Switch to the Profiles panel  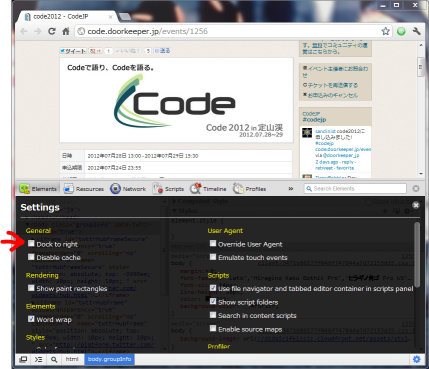pos(249,189)
